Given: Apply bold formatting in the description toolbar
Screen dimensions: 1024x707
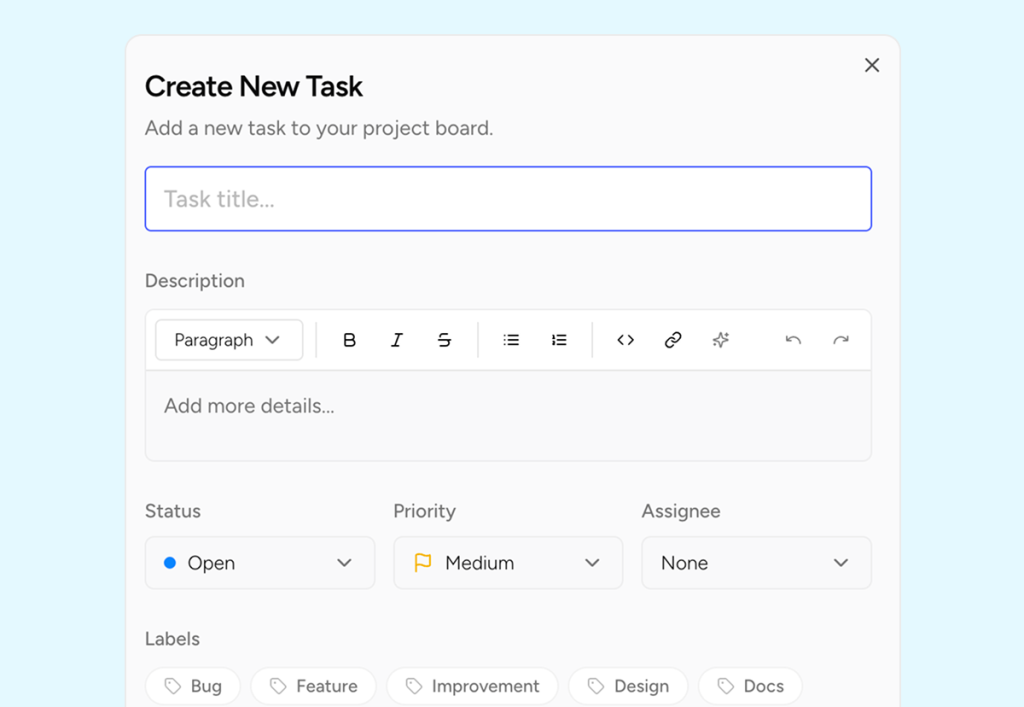Looking at the screenshot, I should click(349, 340).
